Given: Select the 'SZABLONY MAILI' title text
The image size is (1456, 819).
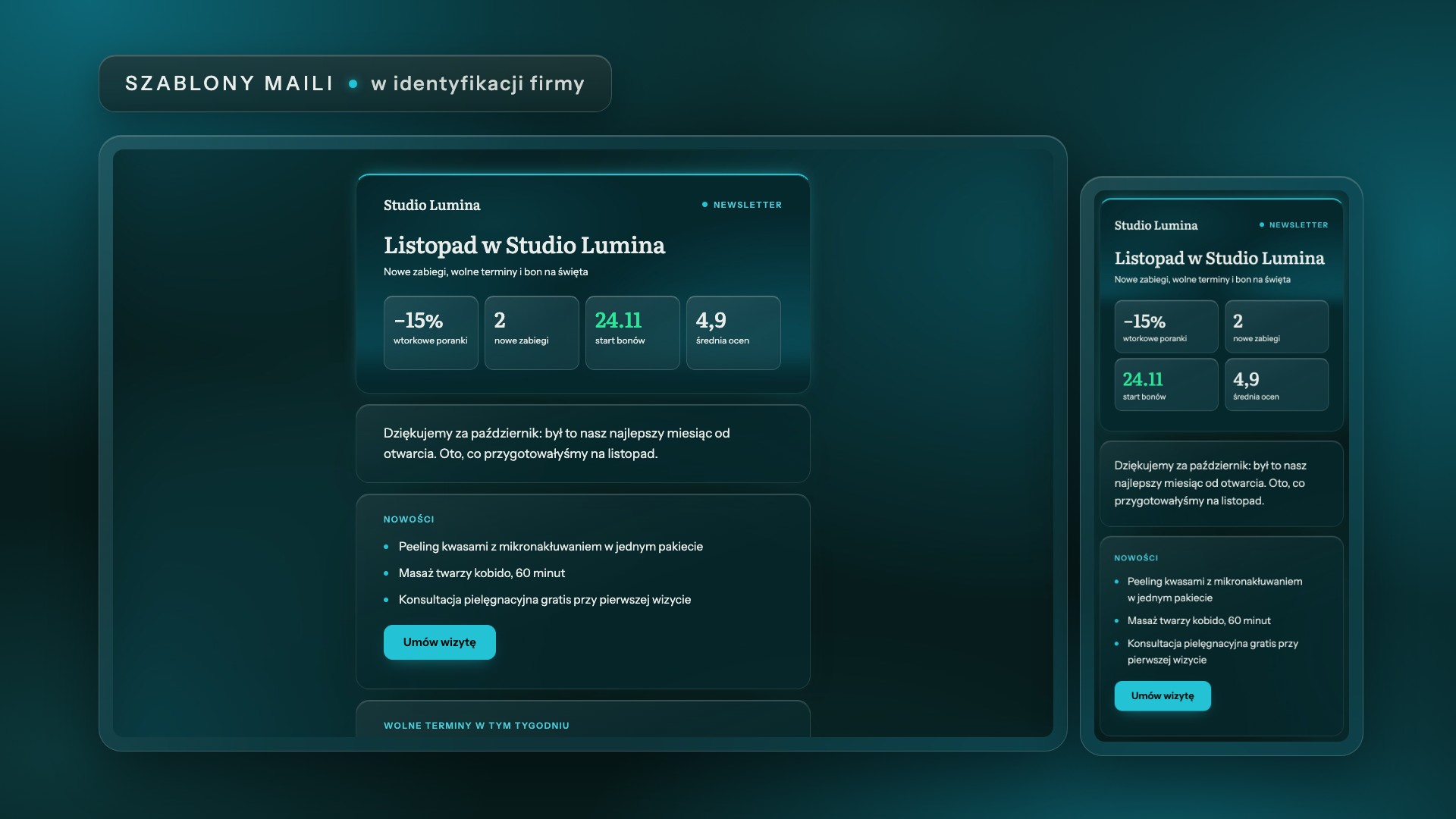Looking at the screenshot, I should [x=229, y=83].
